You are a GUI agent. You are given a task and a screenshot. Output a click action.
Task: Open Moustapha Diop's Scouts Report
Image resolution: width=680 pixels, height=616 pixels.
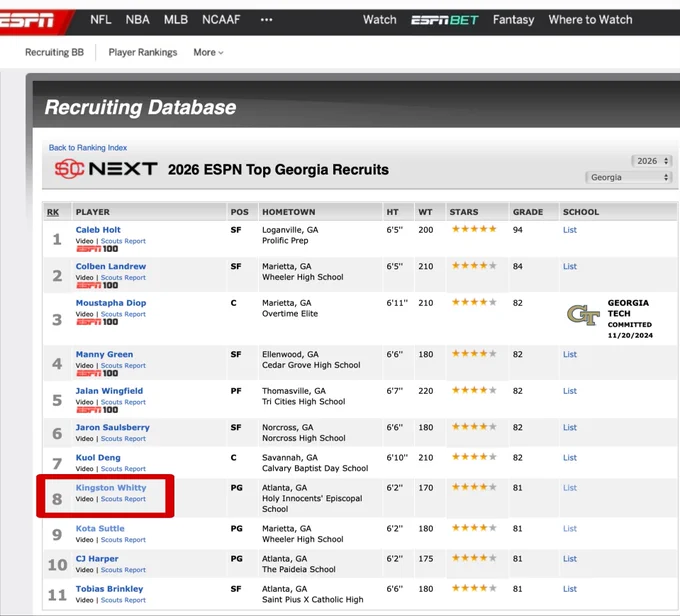123,314
